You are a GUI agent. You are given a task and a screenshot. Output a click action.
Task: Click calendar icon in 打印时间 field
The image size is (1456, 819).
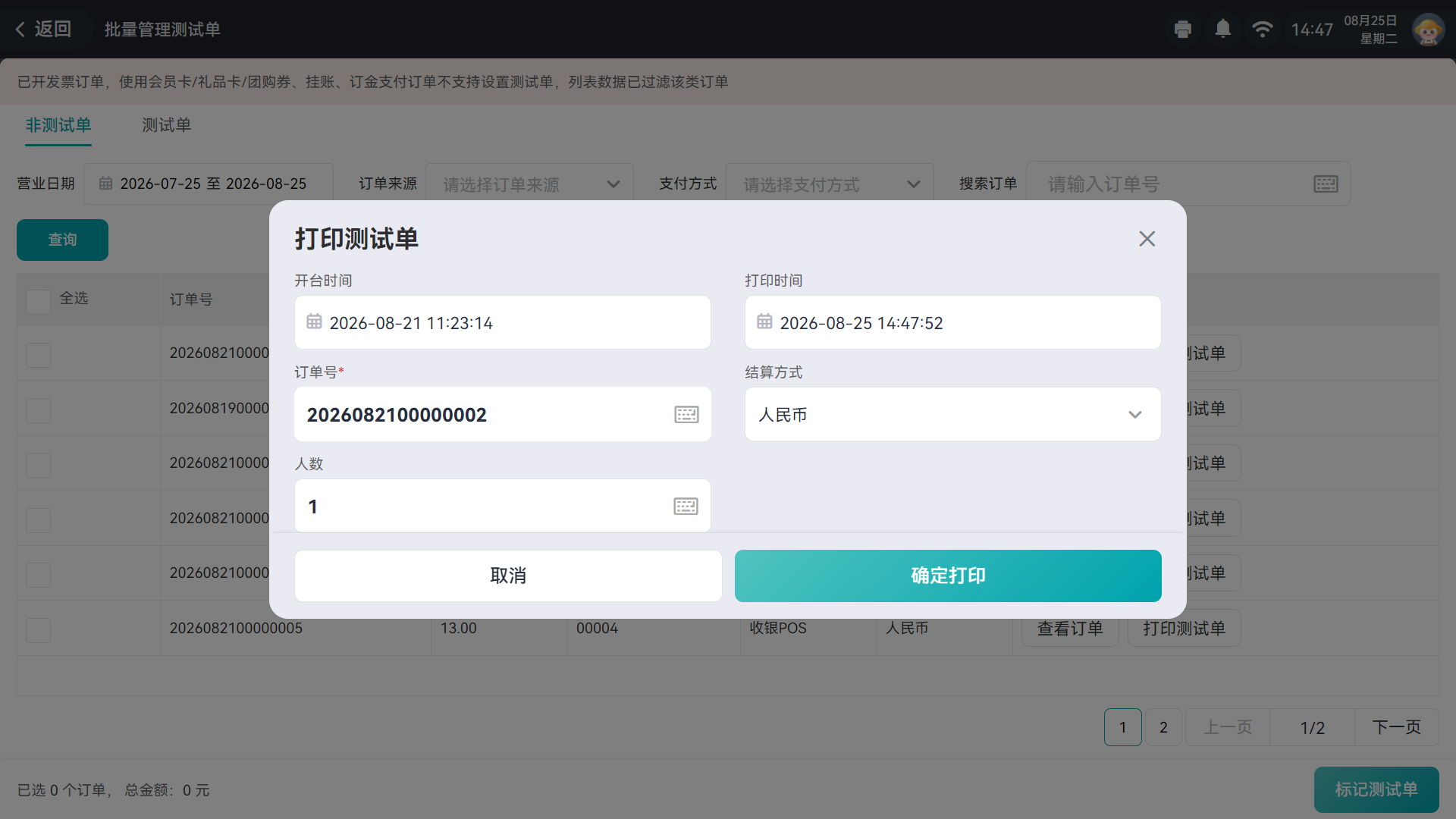[x=764, y=322]
